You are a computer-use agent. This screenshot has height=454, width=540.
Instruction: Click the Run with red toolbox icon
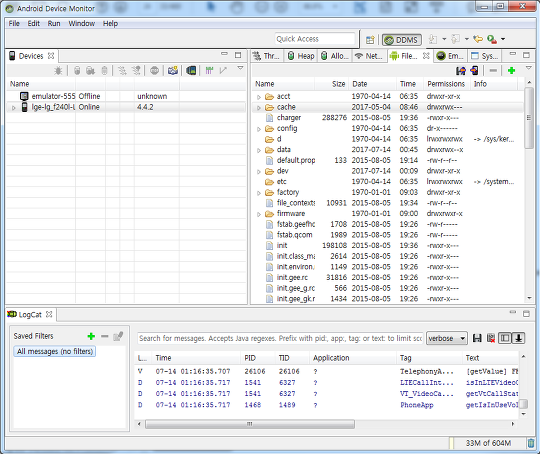pyautogui.click(x=492, y=39)
